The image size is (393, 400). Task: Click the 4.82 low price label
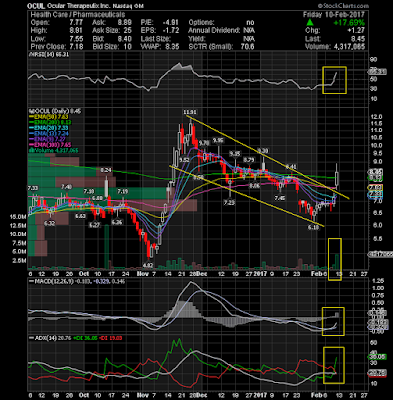click(x=148, y=265)
